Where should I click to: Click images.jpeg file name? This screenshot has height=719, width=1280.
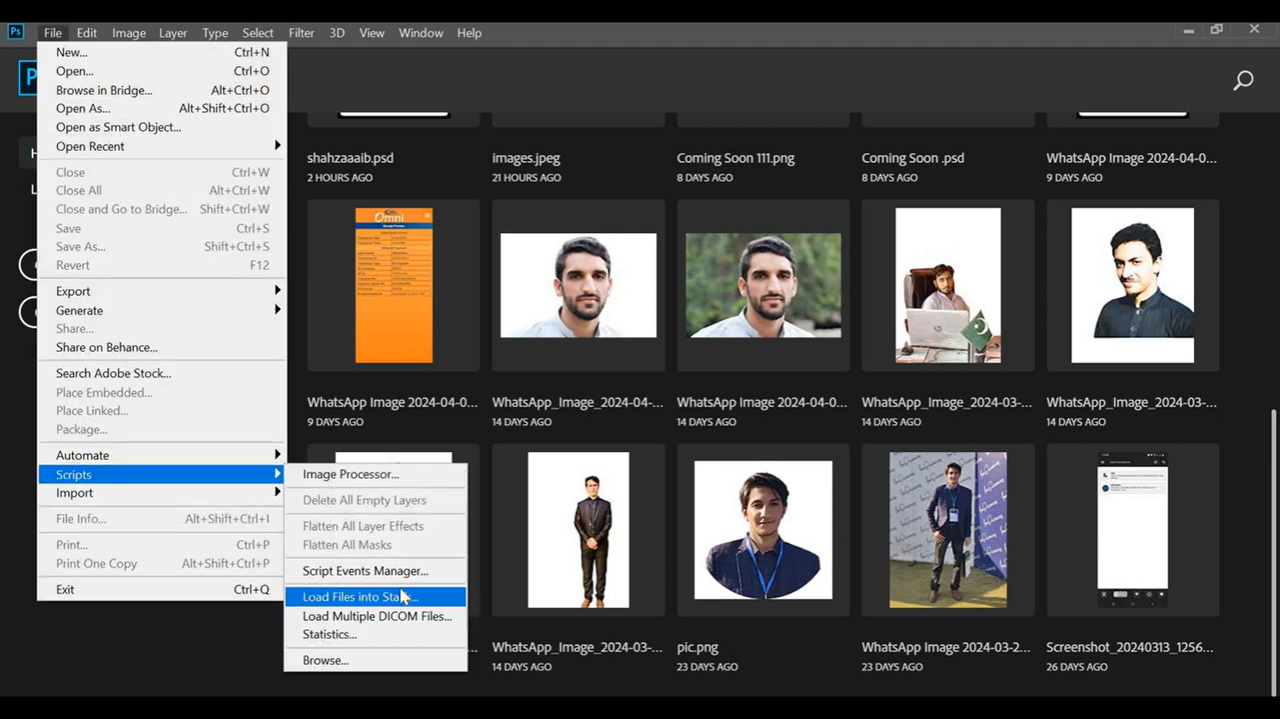(526, 158)
